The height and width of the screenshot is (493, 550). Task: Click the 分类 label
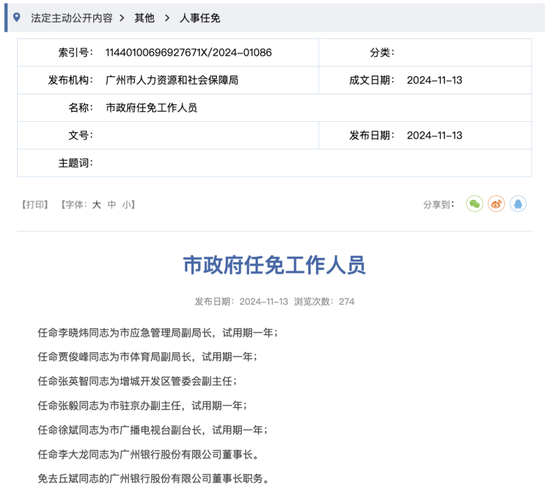click(x=382, y=53)
